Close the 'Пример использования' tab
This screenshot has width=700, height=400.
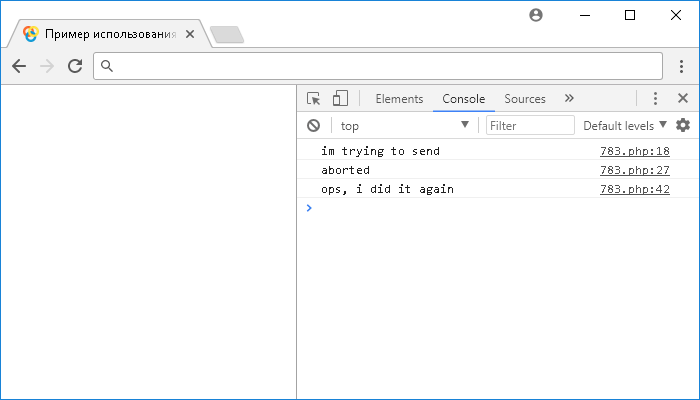tap(190, 34)
